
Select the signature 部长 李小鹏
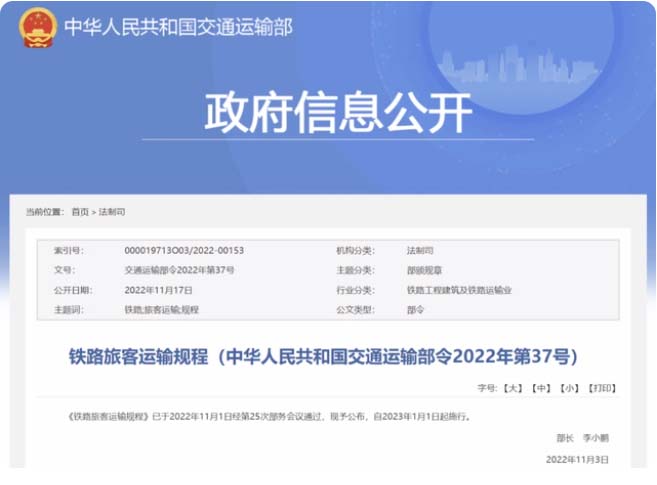tap(582, 438)
